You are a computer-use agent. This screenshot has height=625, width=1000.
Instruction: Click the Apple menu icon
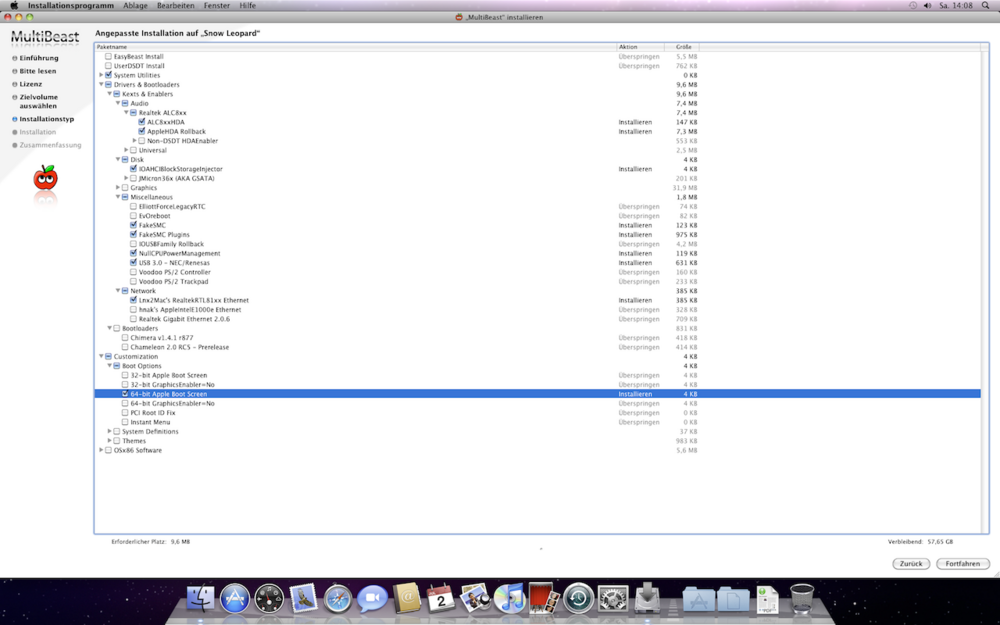(x=14, y=6)
